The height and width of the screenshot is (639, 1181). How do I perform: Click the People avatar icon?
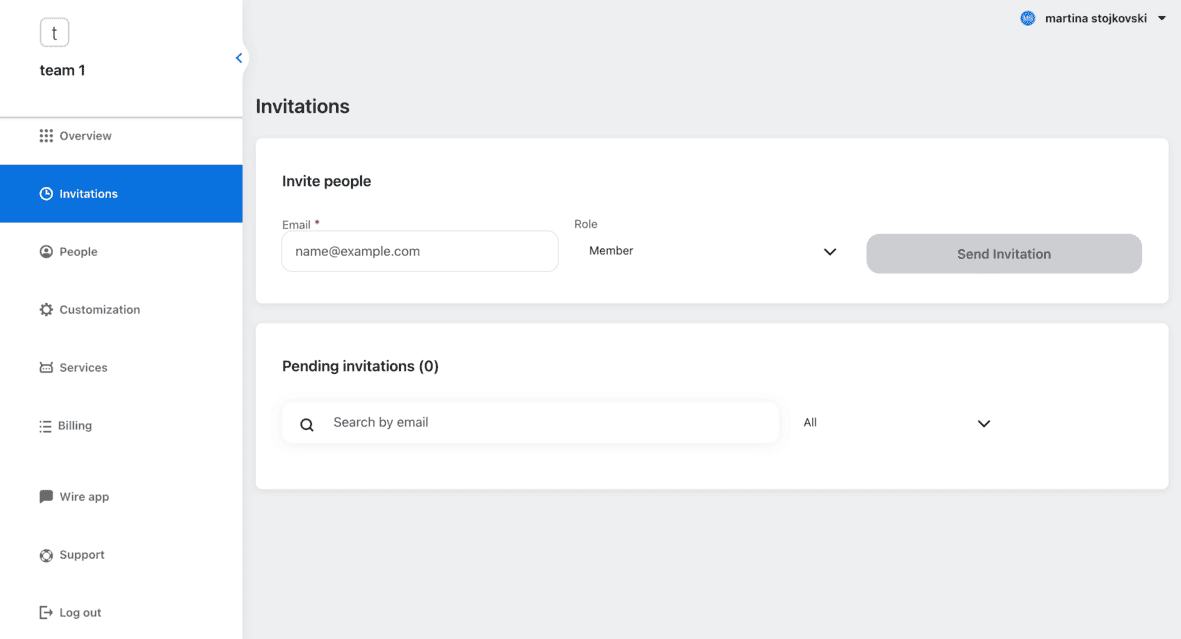click(46, 252)
